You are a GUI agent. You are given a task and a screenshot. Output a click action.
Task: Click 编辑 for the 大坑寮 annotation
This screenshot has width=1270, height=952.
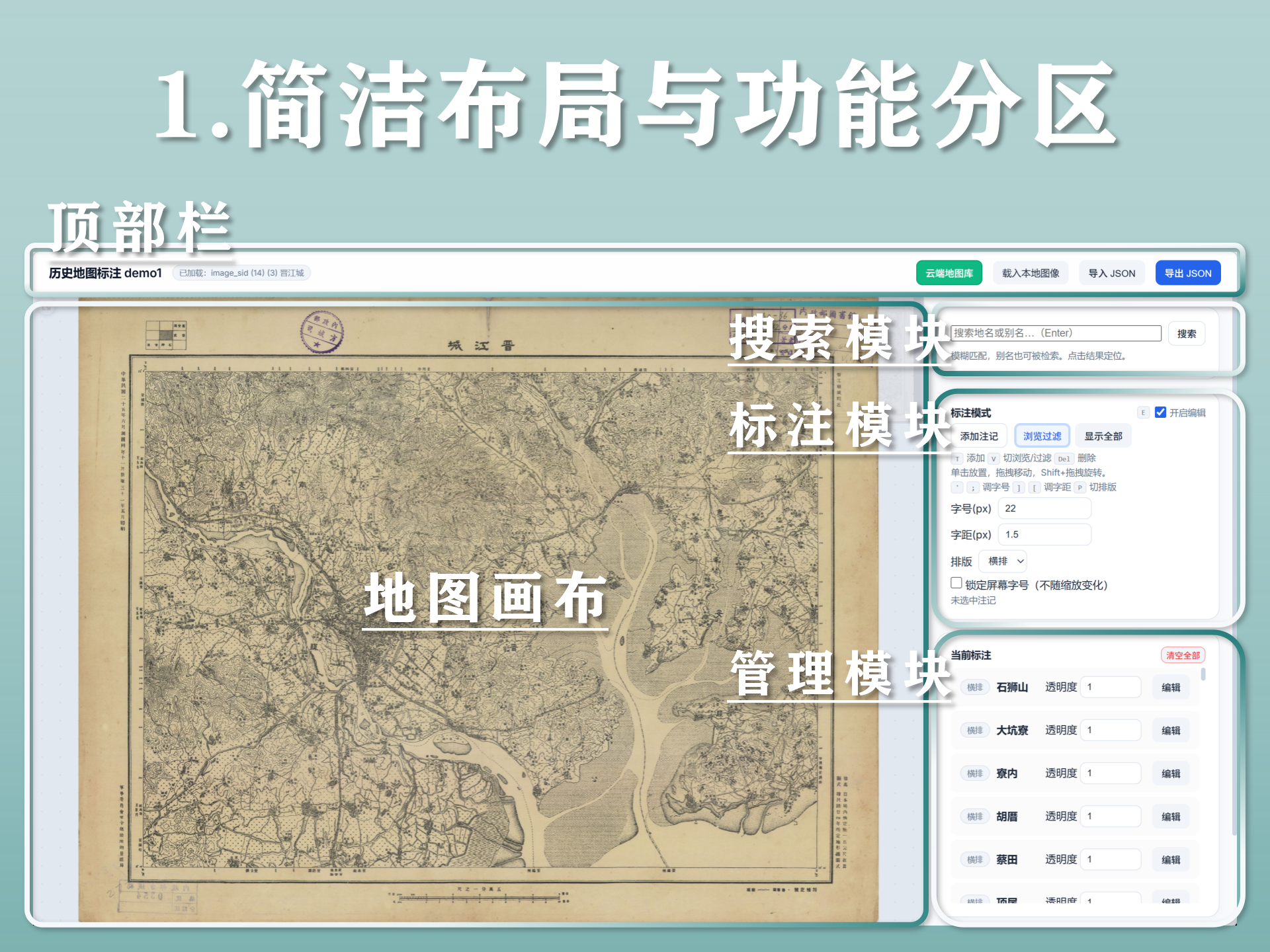tap(1170, 731)
